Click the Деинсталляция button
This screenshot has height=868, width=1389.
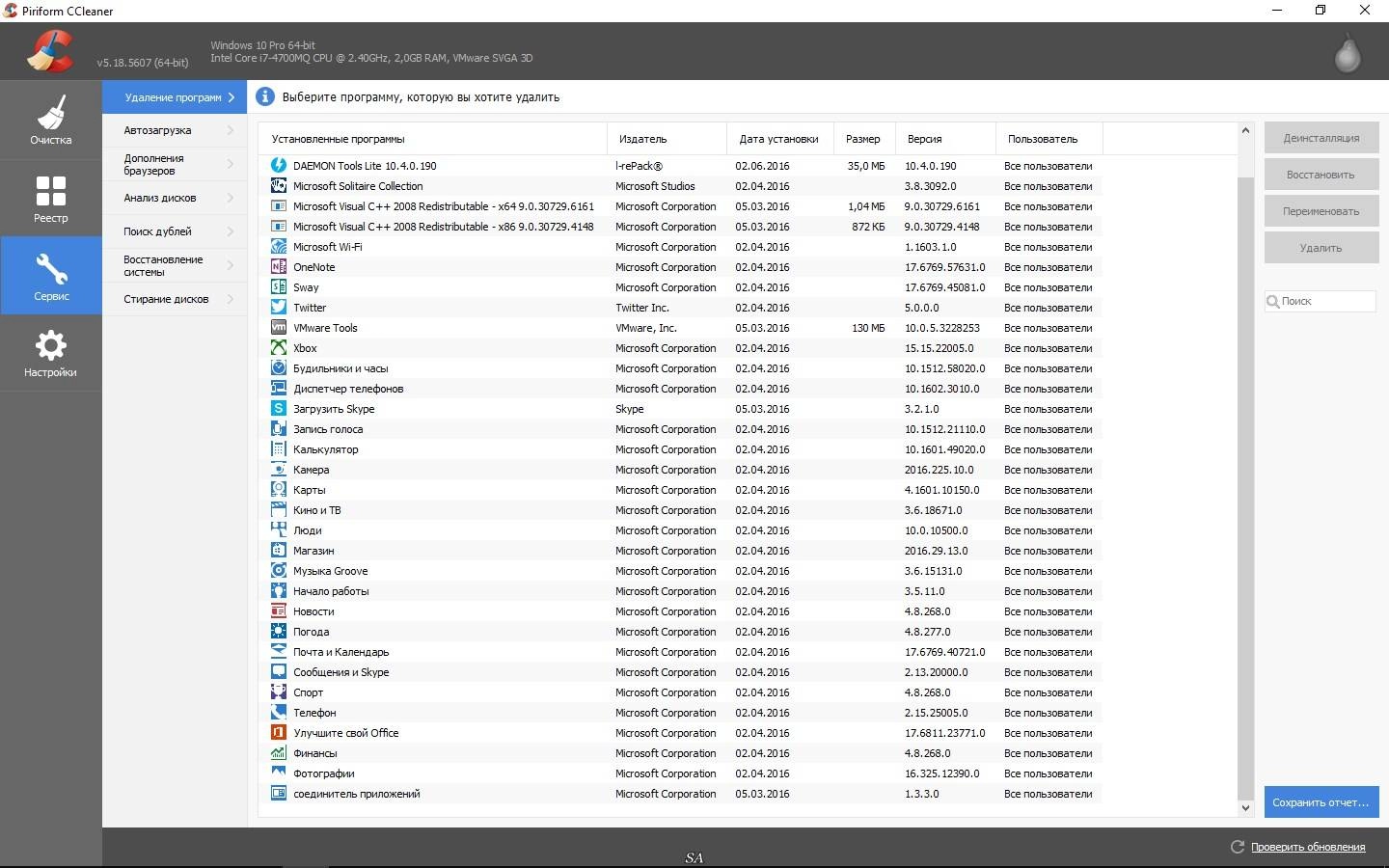[x=1321, y=138]
